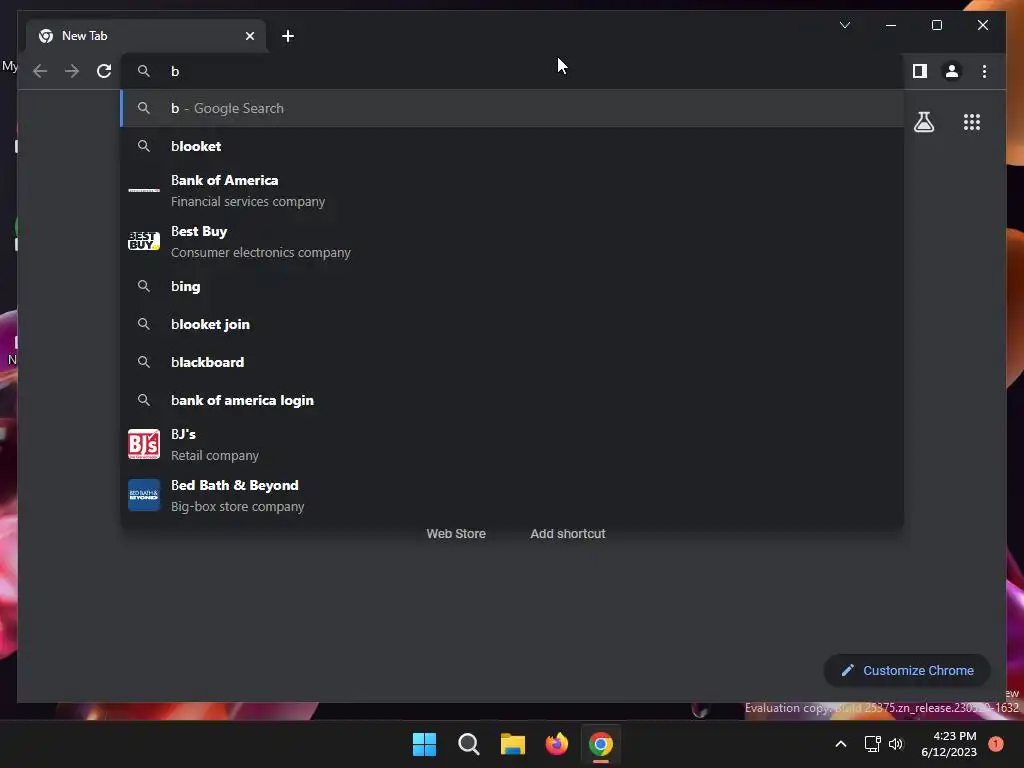Open the Chrome profile menu
The height and width of the screenshot is (768, 1024).
(952, 71)
